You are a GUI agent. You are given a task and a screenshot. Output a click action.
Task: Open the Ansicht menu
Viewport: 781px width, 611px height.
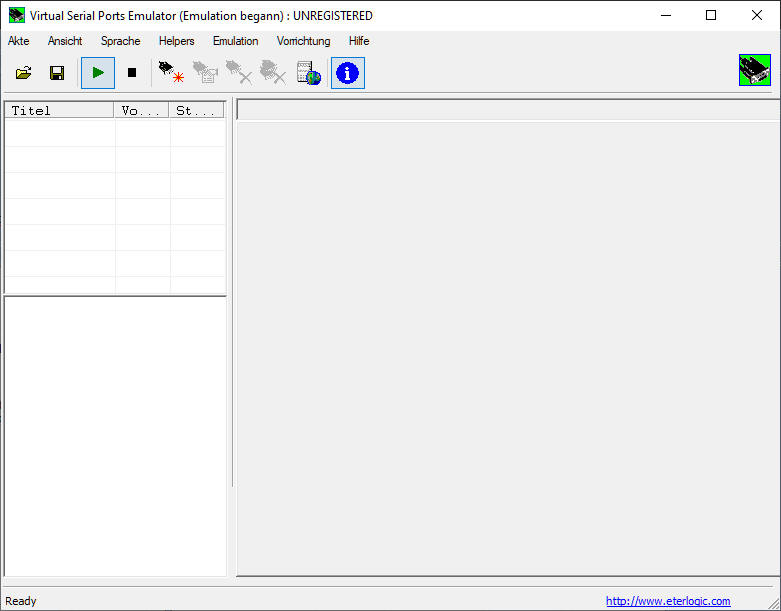pyautogui.click(x=65, y=41)
